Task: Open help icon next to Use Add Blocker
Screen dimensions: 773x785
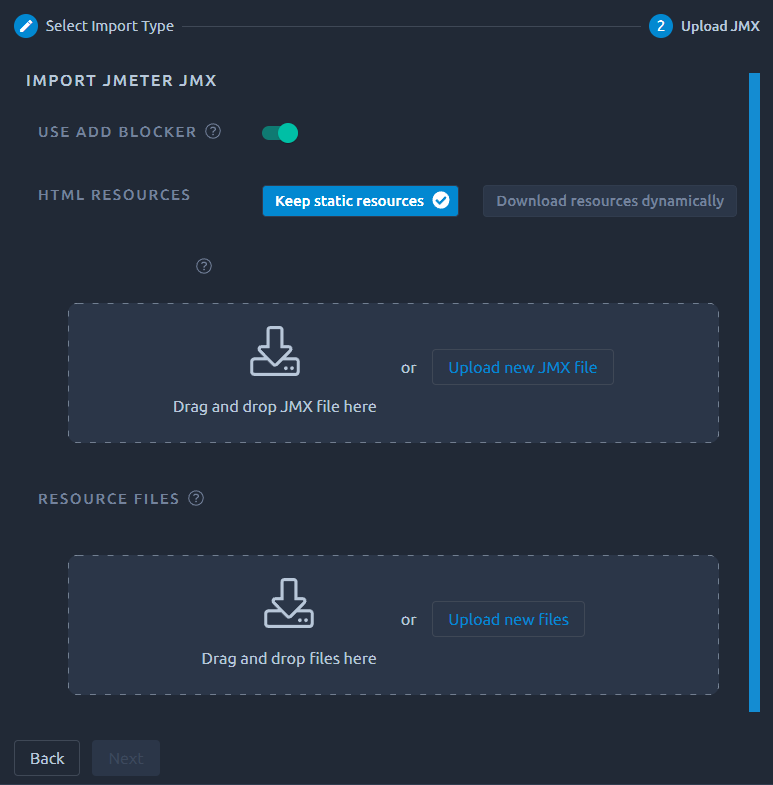Action: pyautogui.click(x=213, y=132)
